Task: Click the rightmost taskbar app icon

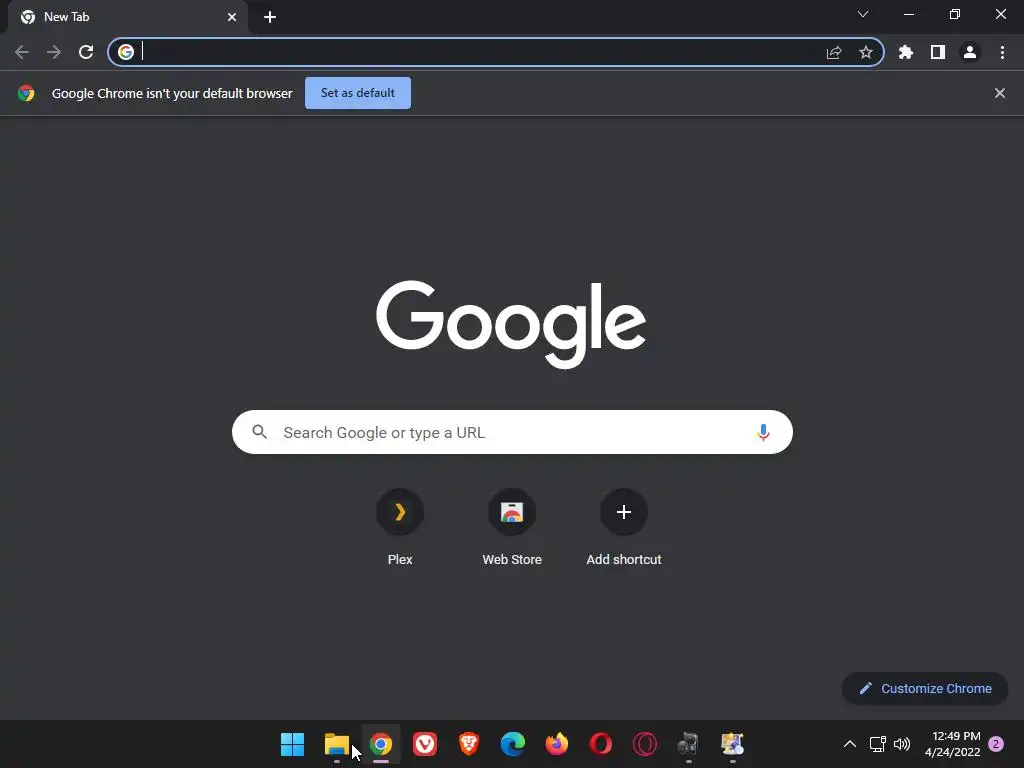Action: tap(733, 744)
